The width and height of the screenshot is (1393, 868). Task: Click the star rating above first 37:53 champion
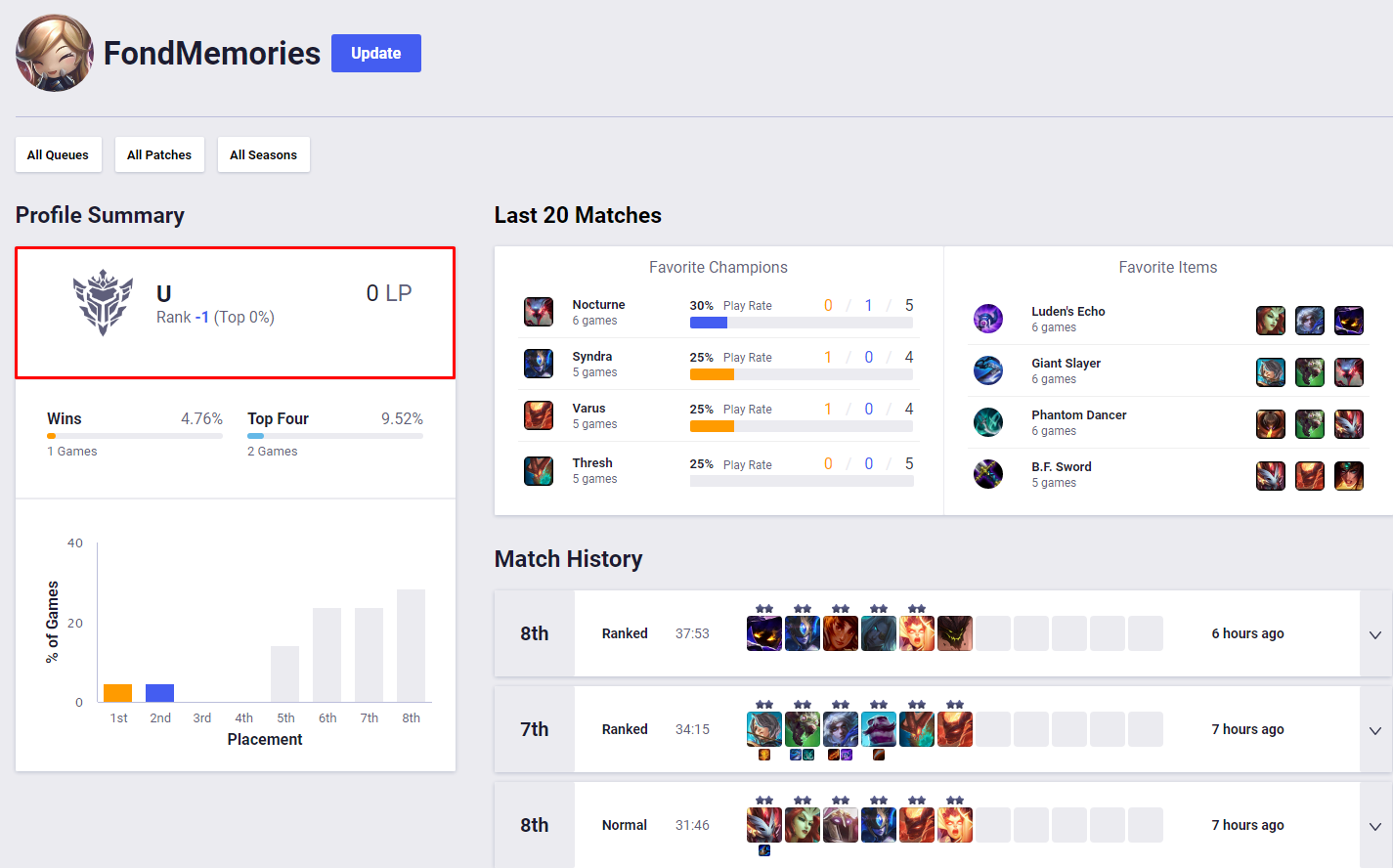764,609
